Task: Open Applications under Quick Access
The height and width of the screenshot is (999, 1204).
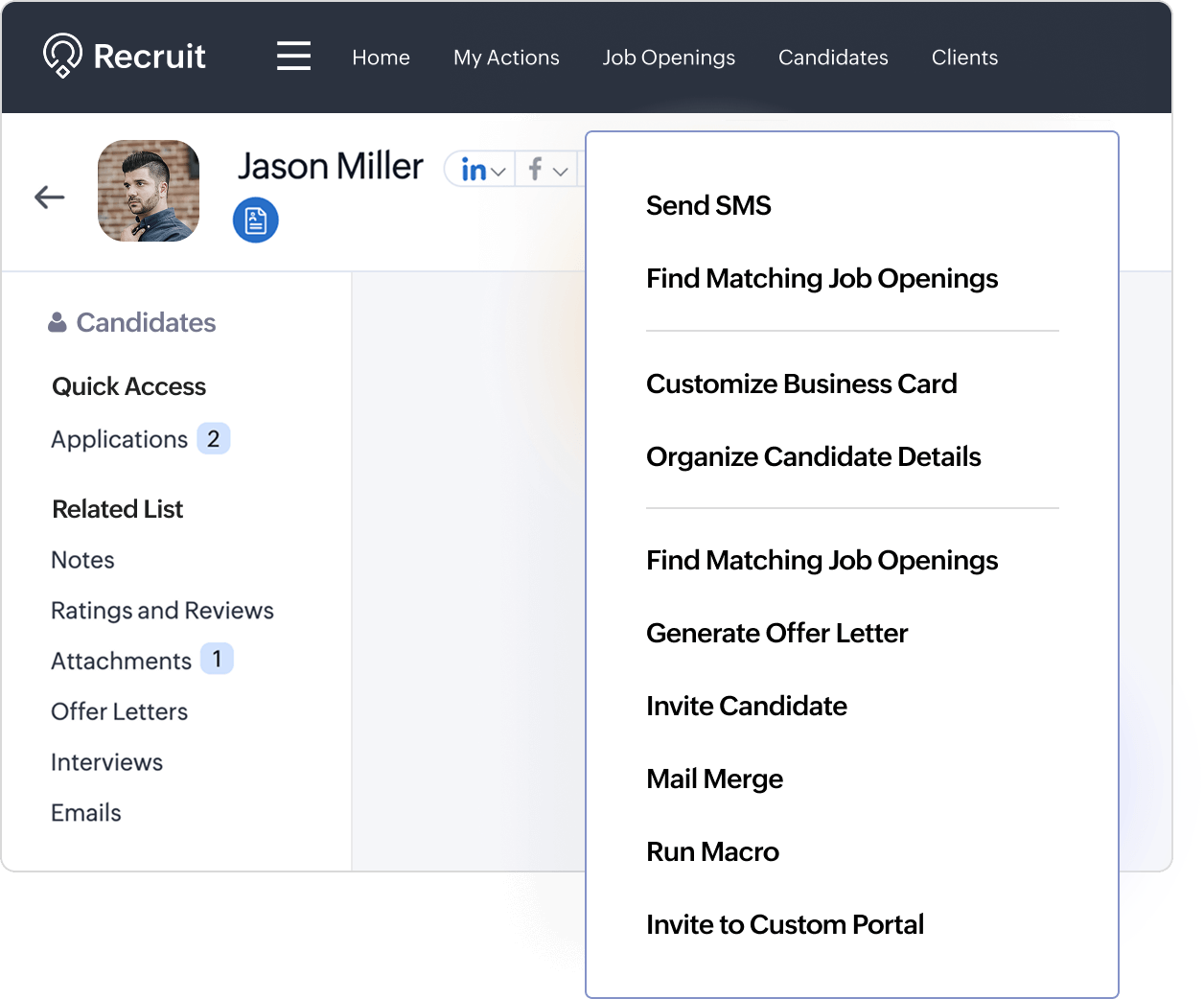Action: pos(118,439)
